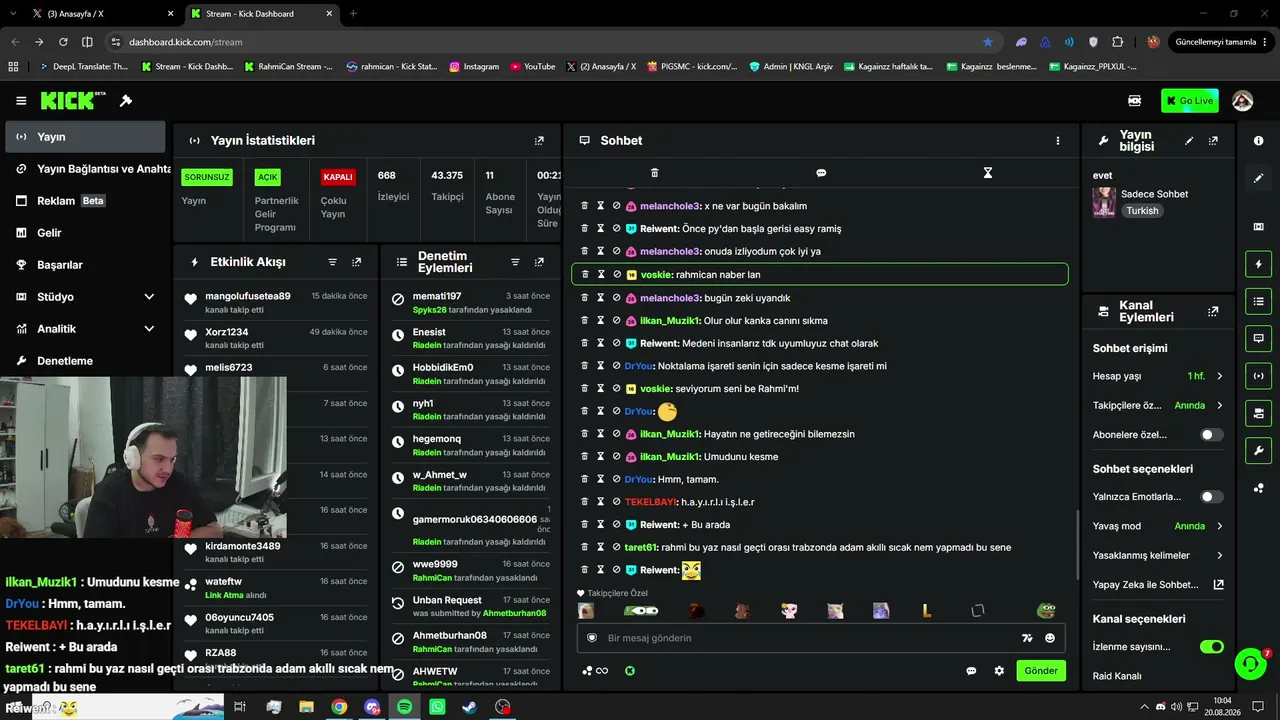This screenshot has height=720, width=1280.
Task: Pop out the Etkinlik Akışı panel
Action: coord(356,262)
